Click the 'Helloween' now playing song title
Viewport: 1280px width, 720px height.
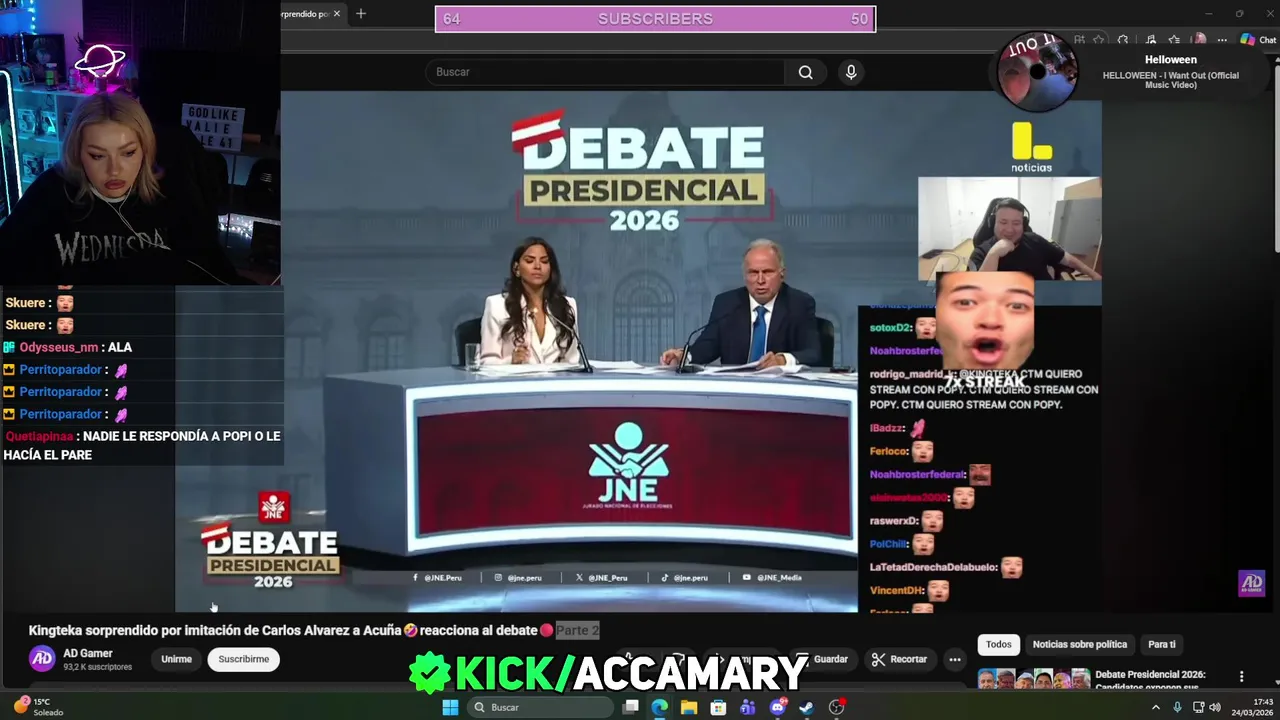pos(1171,60)
